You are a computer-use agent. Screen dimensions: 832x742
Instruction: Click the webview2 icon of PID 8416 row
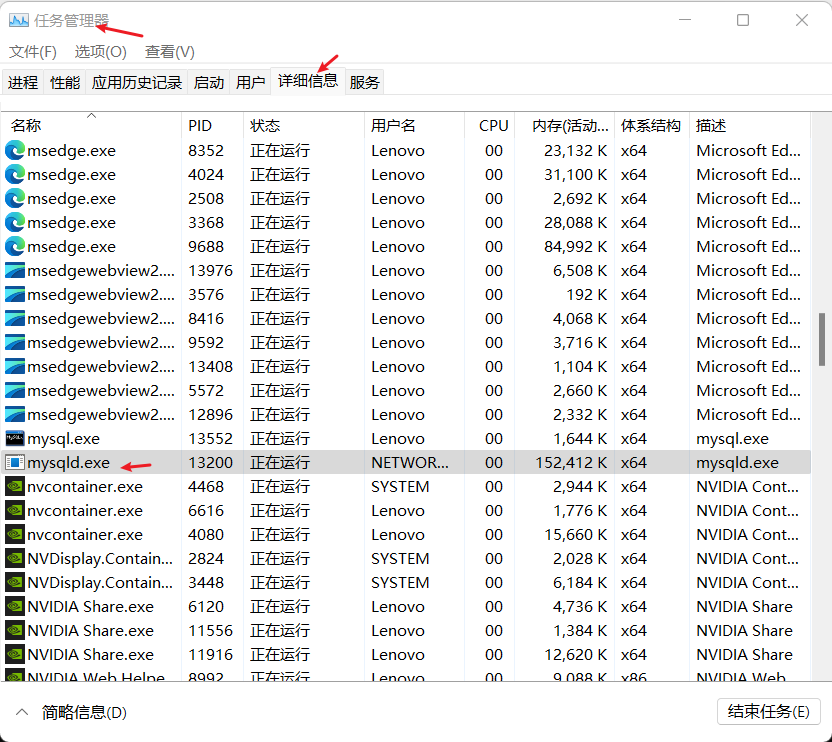[x=15, y=318]
